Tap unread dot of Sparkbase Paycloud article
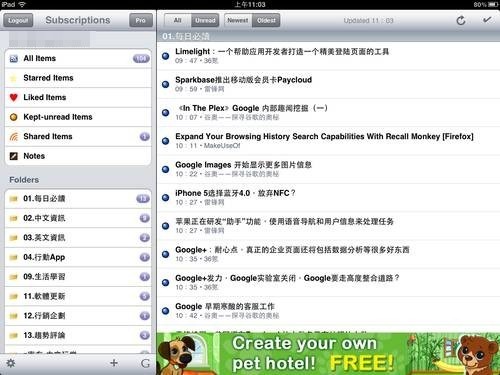500x375 pixels. [165, 84]
